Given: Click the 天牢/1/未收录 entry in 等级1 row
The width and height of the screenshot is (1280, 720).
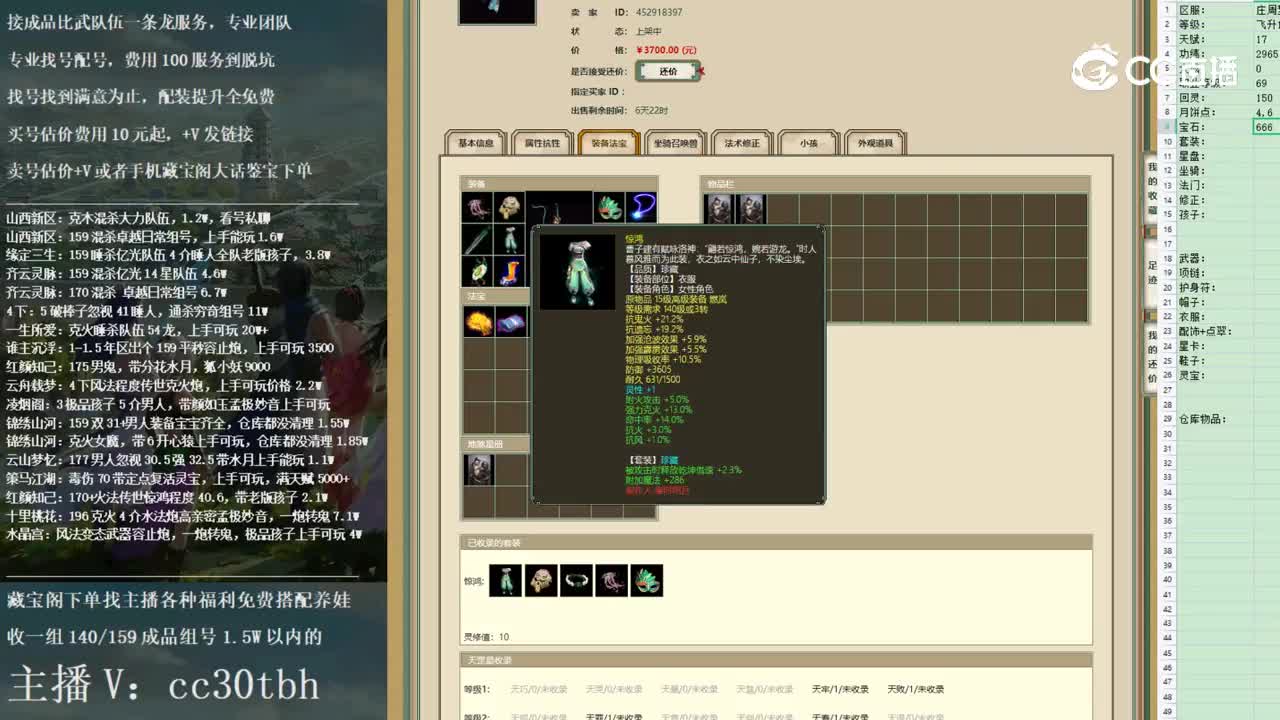Looking at the screenshot, I should point(840,689).
